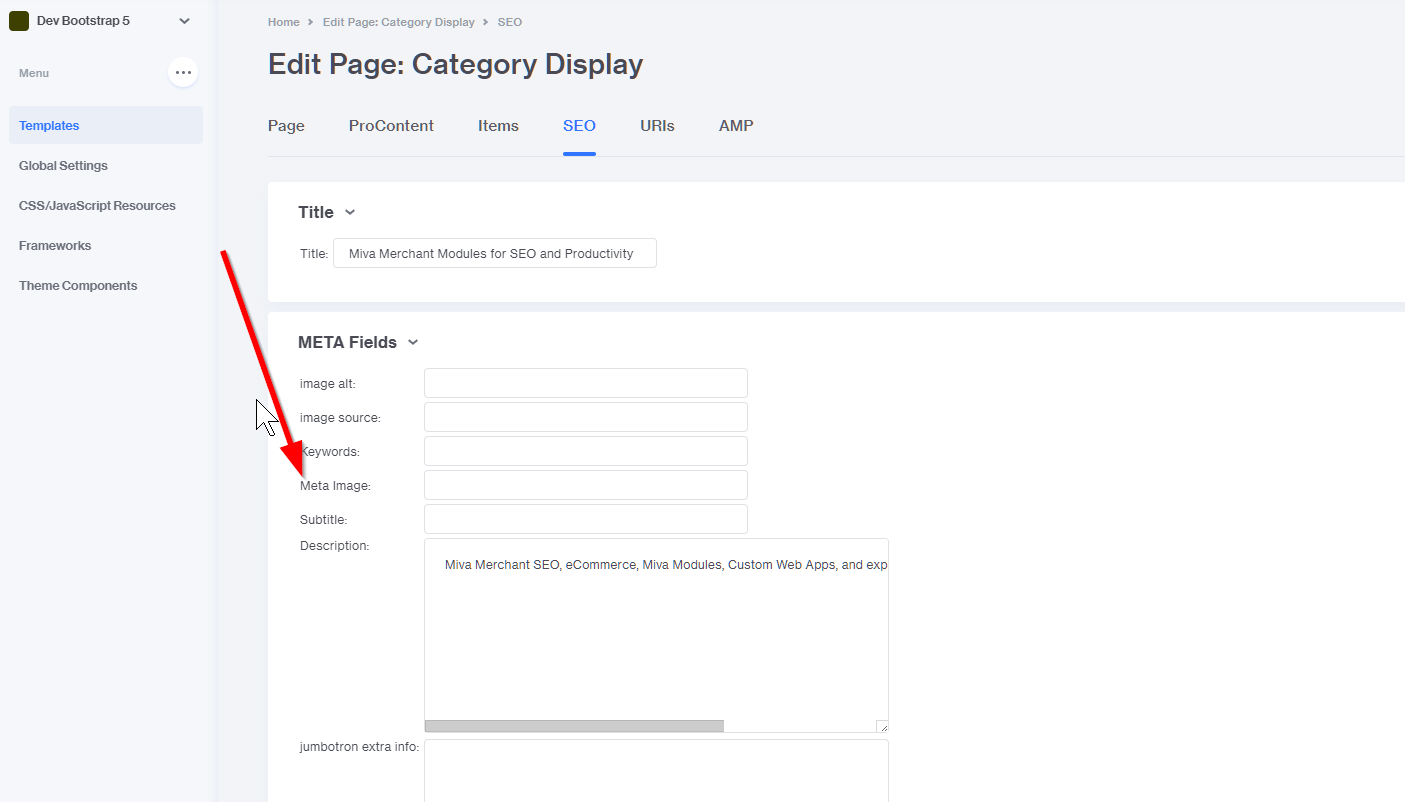Click the Dev Bootstrap 5 store icon
This screenshot has width=1405, height=802.
coord(19,21)
